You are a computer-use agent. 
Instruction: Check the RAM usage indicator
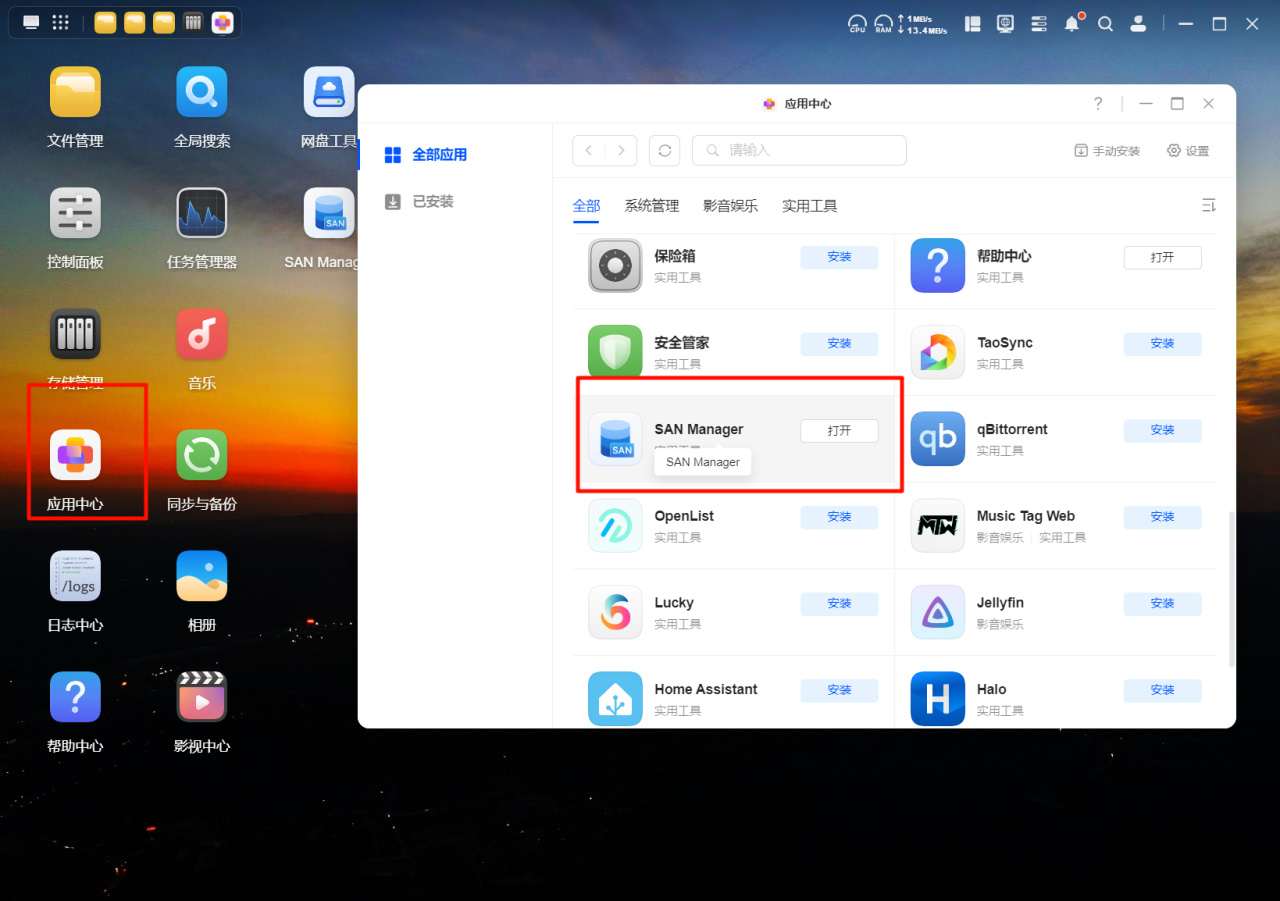click(883, 23)
